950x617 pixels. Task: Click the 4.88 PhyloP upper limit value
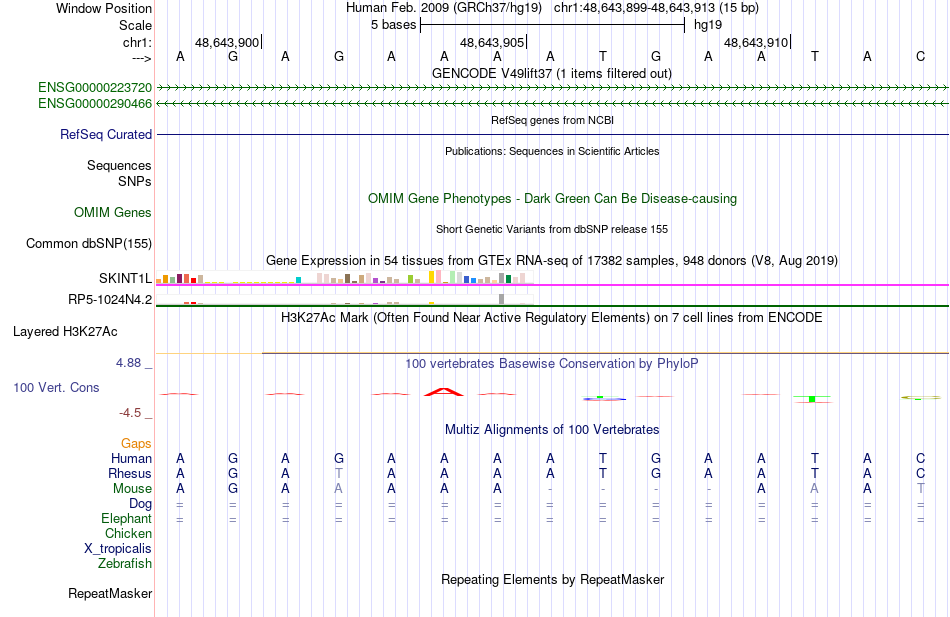click(x=128, y=363)
